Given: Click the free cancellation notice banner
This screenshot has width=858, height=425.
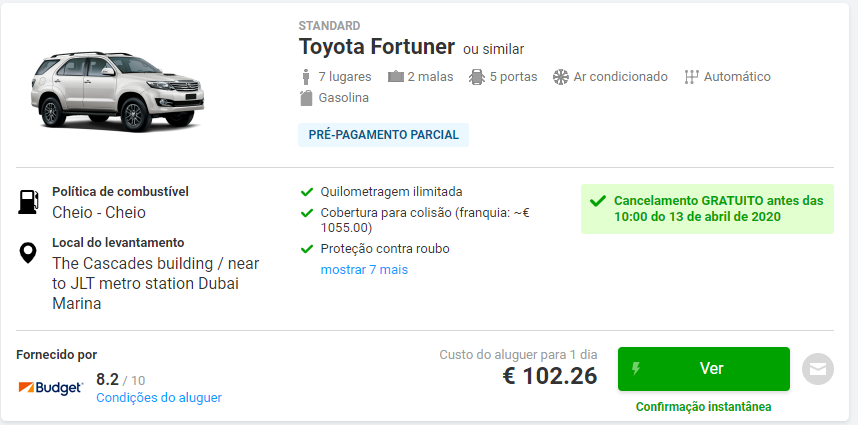Looking at the screenshot, I should (x=707, y=209).
